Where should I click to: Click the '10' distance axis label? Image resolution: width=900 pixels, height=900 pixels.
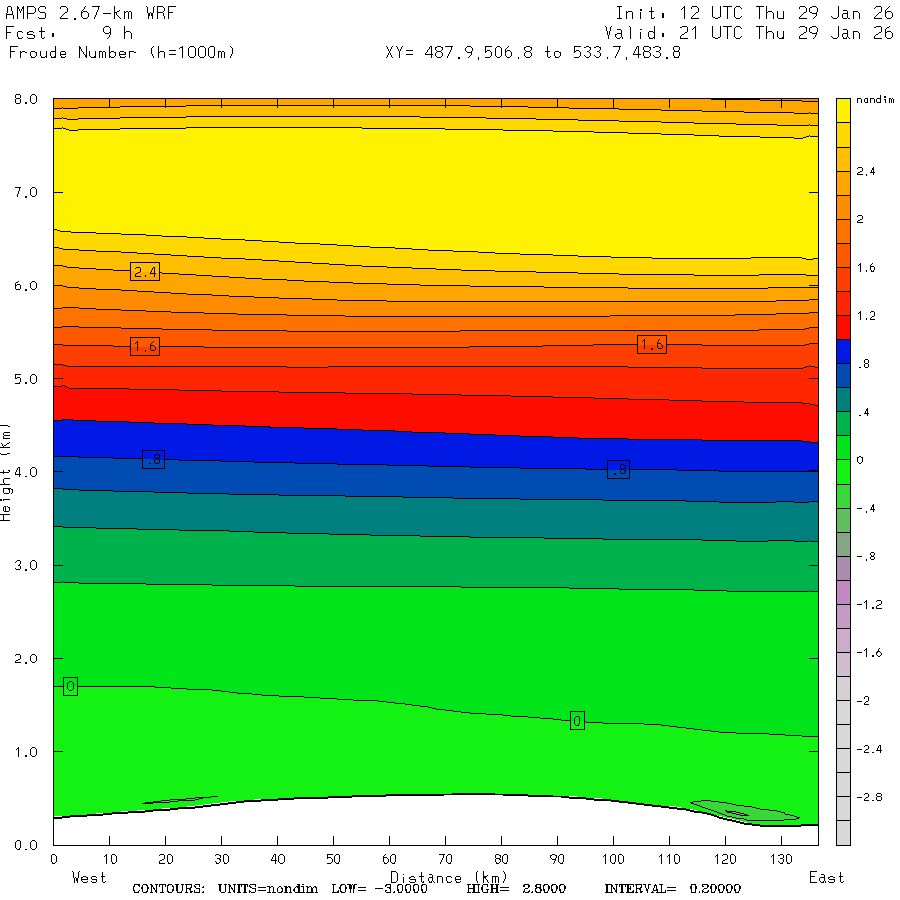110,859
